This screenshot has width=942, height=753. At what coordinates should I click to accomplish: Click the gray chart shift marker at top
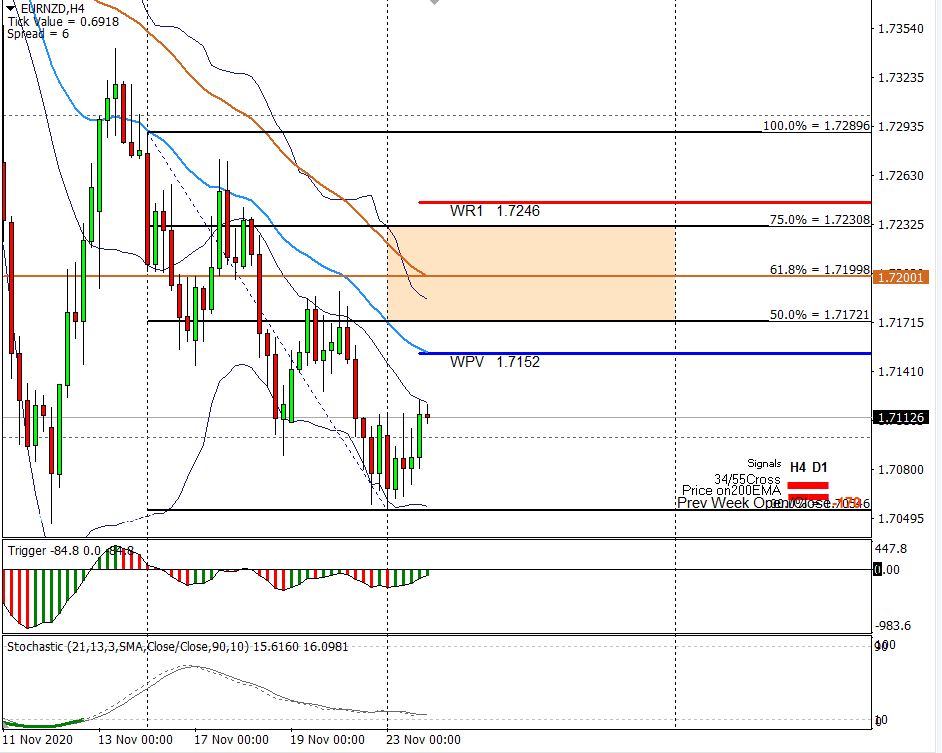[433, 3]
